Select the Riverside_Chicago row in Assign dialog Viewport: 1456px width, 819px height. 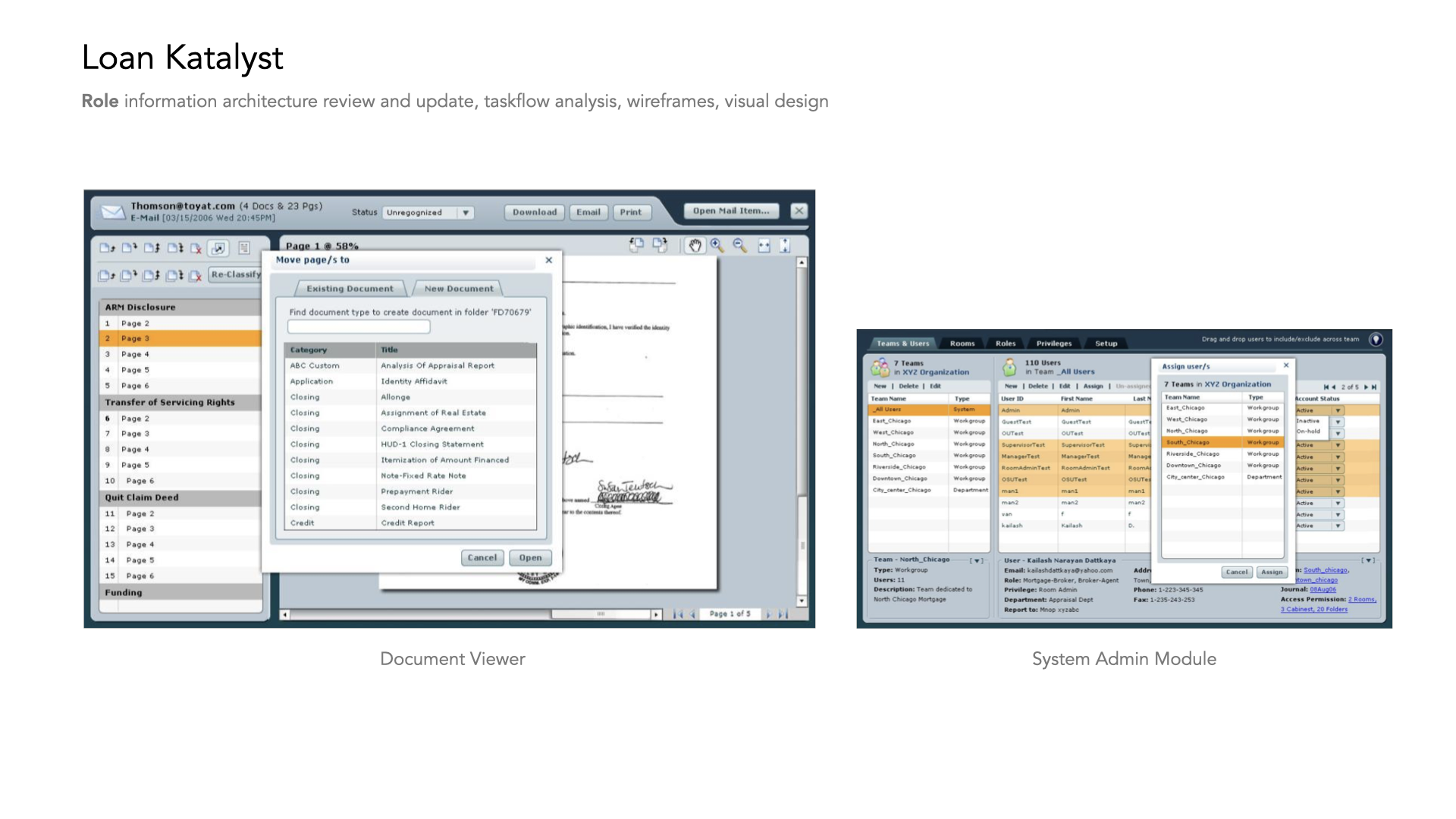pyautogui.click(x=1193, y=453)
